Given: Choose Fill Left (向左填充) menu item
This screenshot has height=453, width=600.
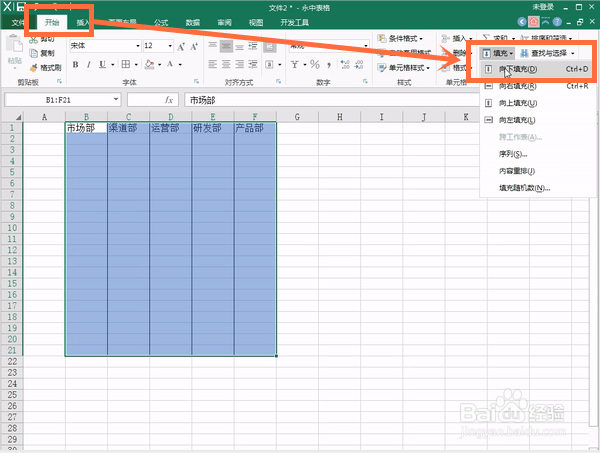Looking at the screenshot, I should [x=536, y=120].
